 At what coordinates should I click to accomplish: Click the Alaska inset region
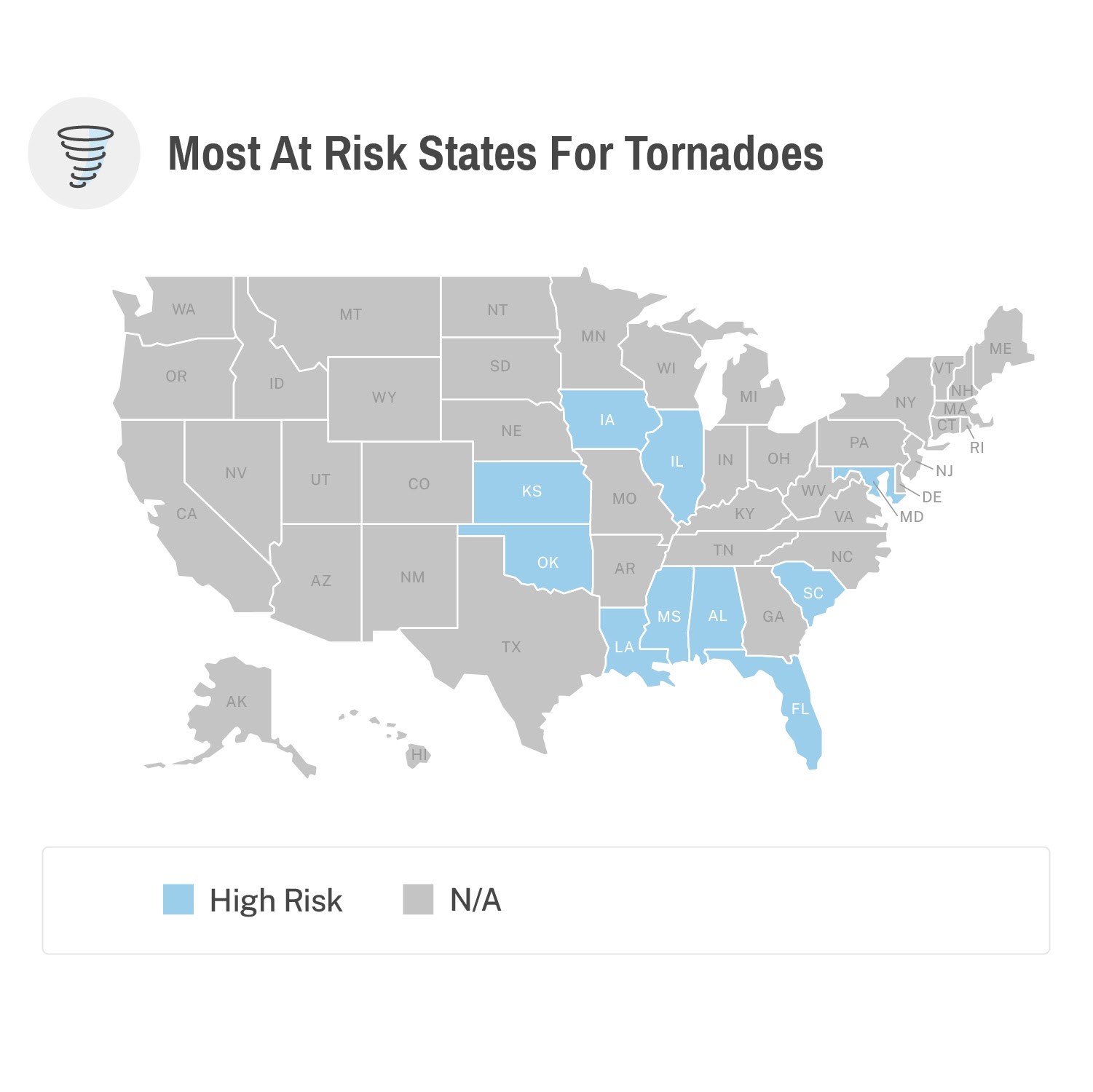pyautogui.click(x=236, y=702)
